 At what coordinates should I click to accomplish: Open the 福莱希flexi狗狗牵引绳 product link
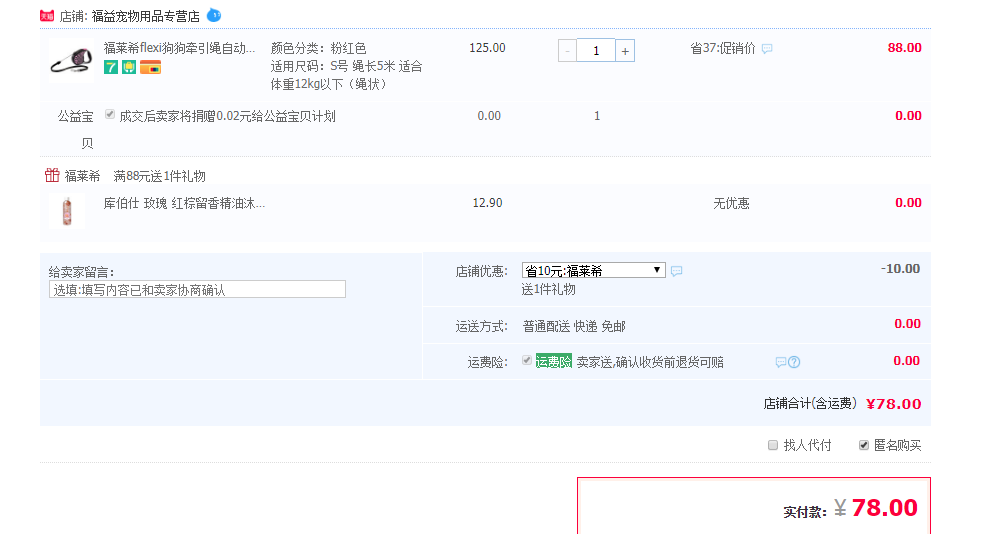point(180,48)
